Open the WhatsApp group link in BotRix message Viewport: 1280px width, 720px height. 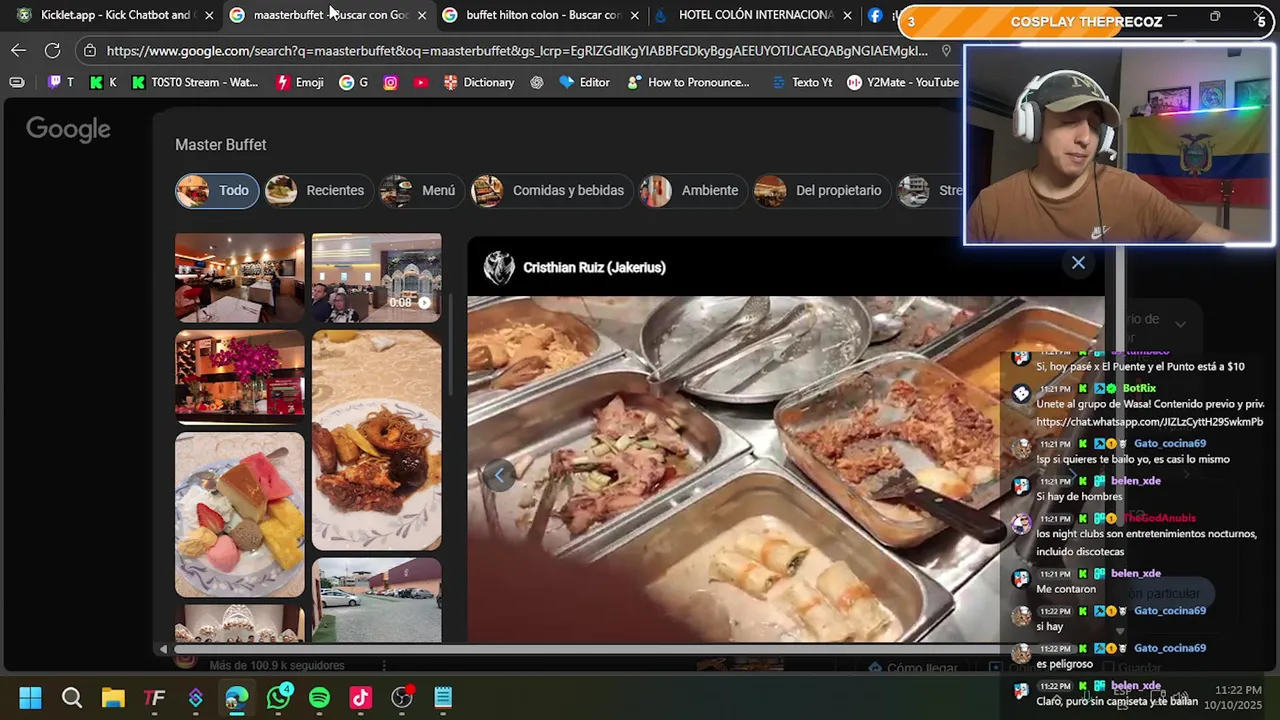point(1149,422)
